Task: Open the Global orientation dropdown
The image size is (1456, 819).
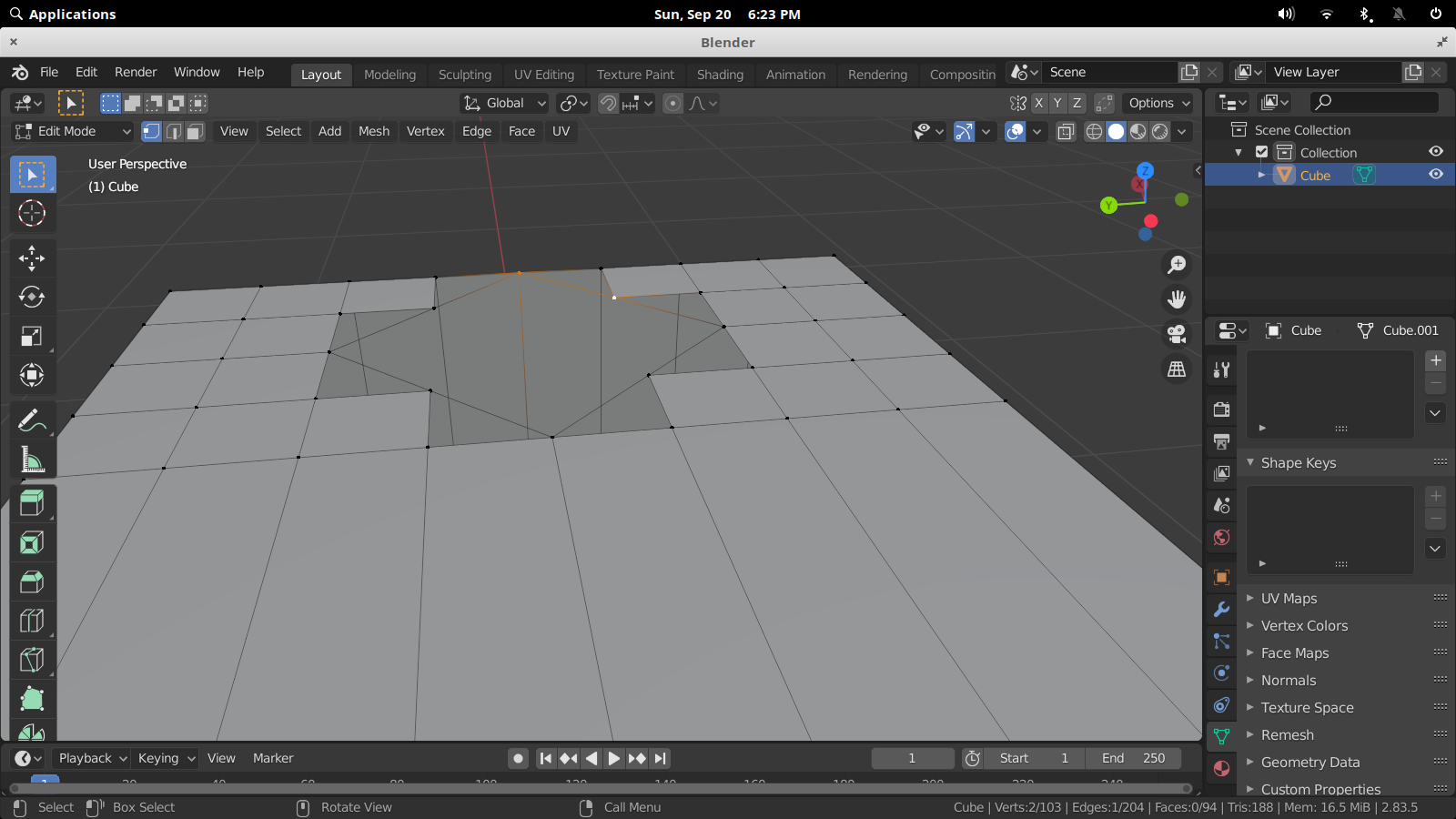Action: pos(504,103)
